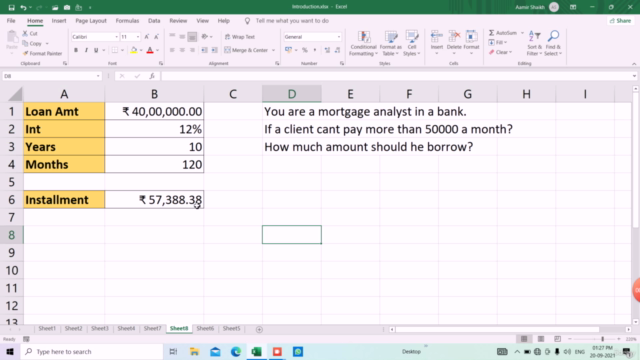Switch to Sheet6 worksheet tab
This screenshot has height=360, width=640.
pos(205,329)
